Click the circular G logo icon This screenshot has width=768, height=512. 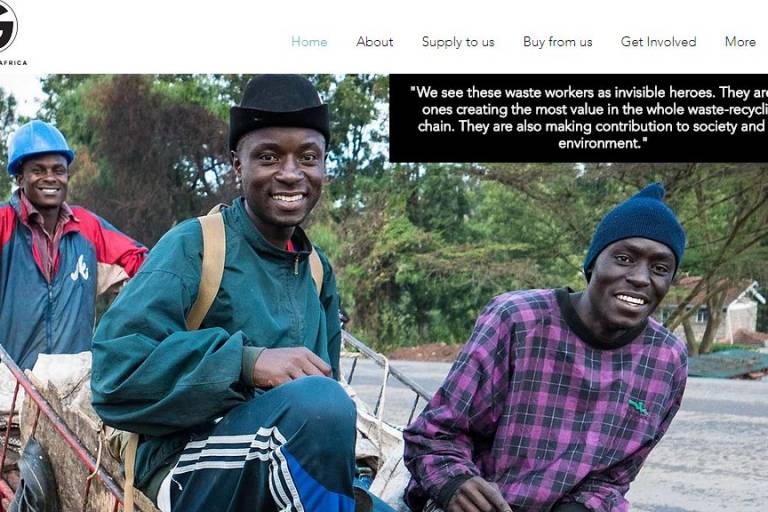tap(7, 26)
